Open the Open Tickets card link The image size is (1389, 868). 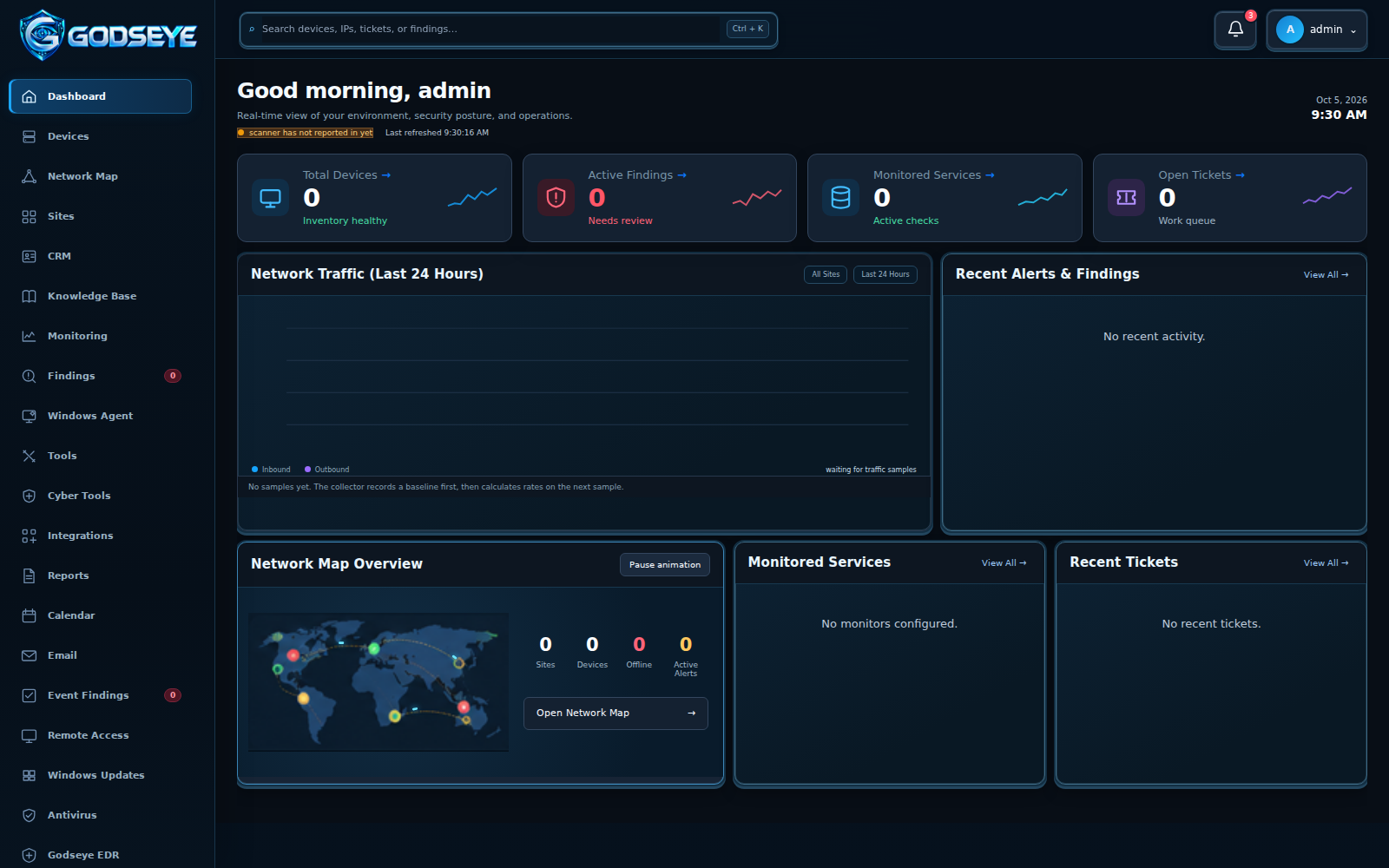(x=1201, y=175)
